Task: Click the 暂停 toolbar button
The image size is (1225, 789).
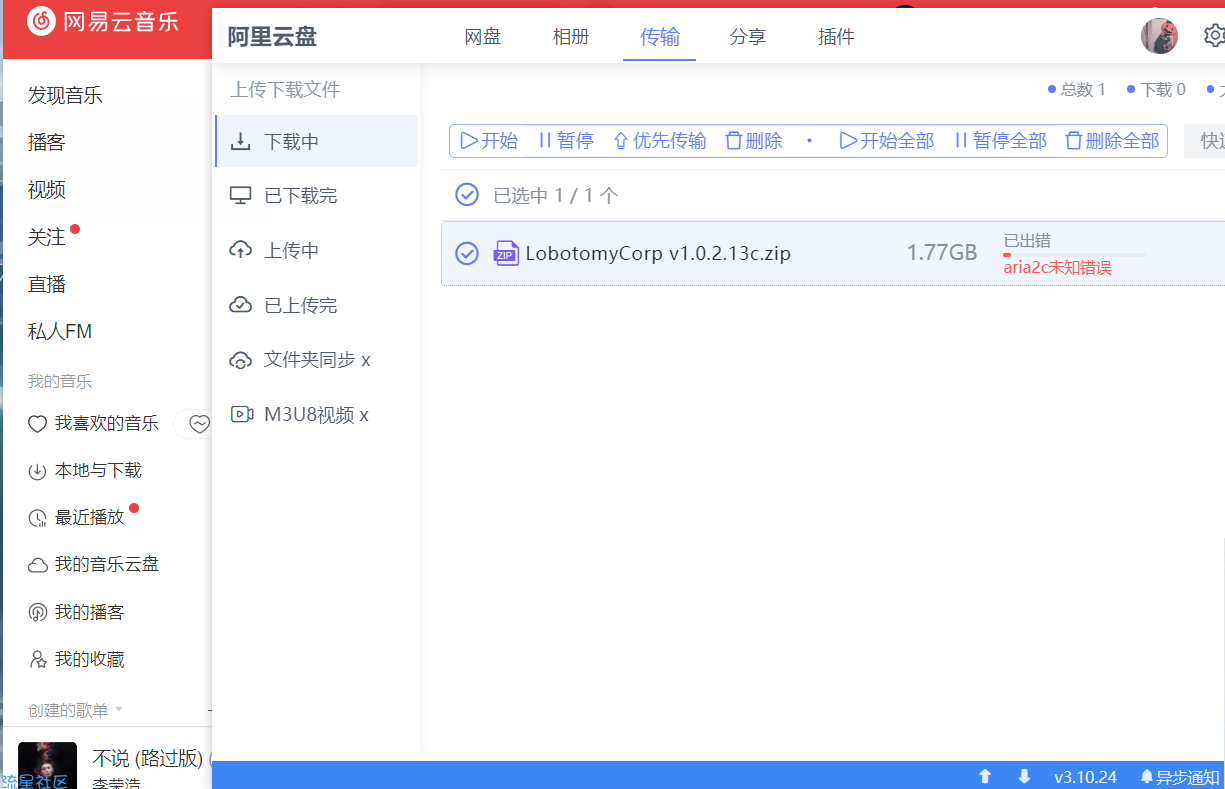Action: pyautogui.click(x=566, y=141)
